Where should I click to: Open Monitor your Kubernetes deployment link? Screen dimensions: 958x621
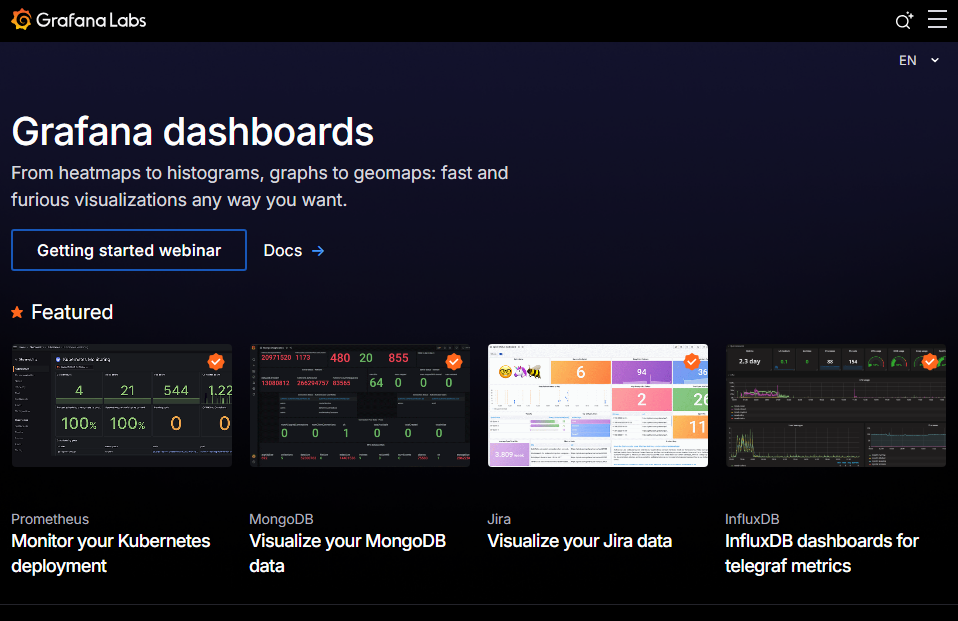coord(111,553)
